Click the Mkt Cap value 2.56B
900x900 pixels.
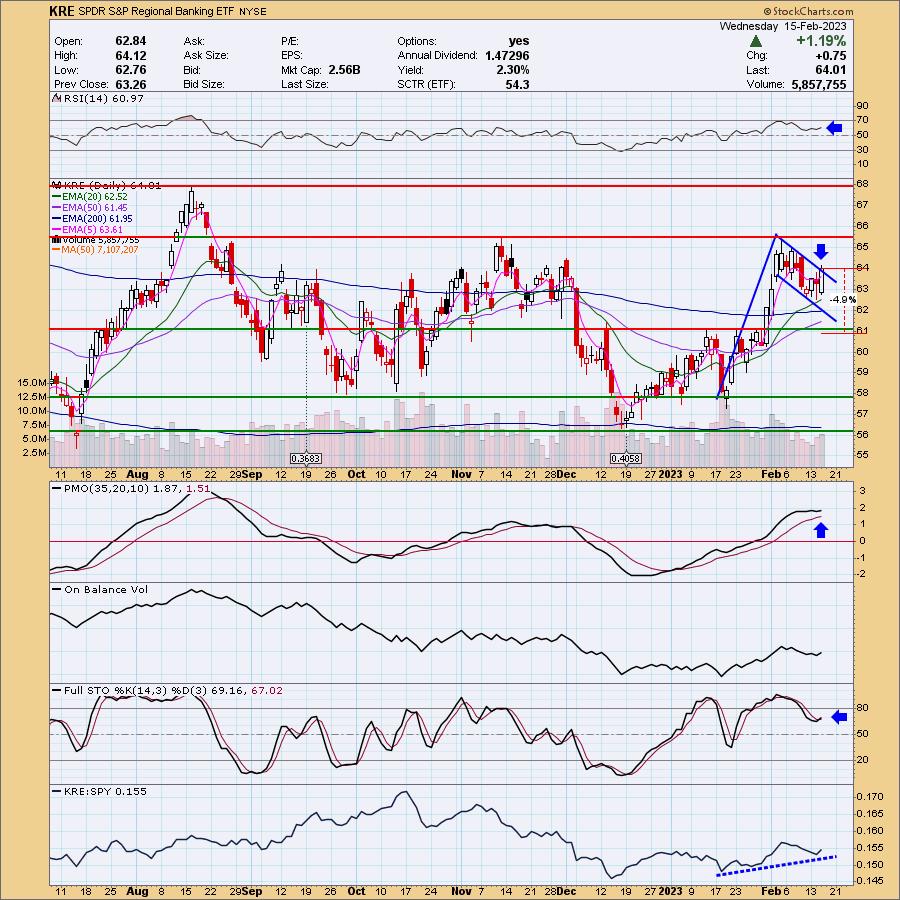pos(344,69)
